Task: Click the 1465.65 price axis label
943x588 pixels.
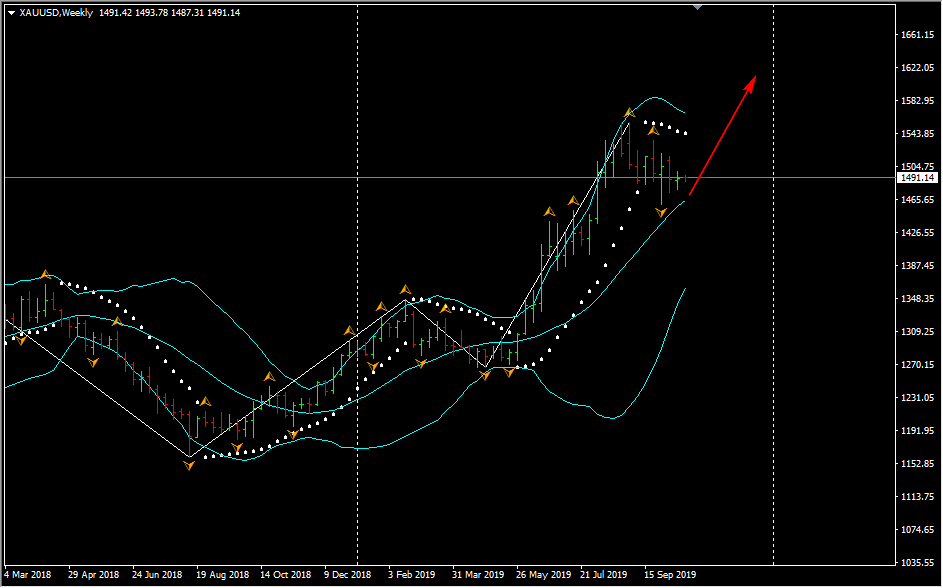Action: 917,200
